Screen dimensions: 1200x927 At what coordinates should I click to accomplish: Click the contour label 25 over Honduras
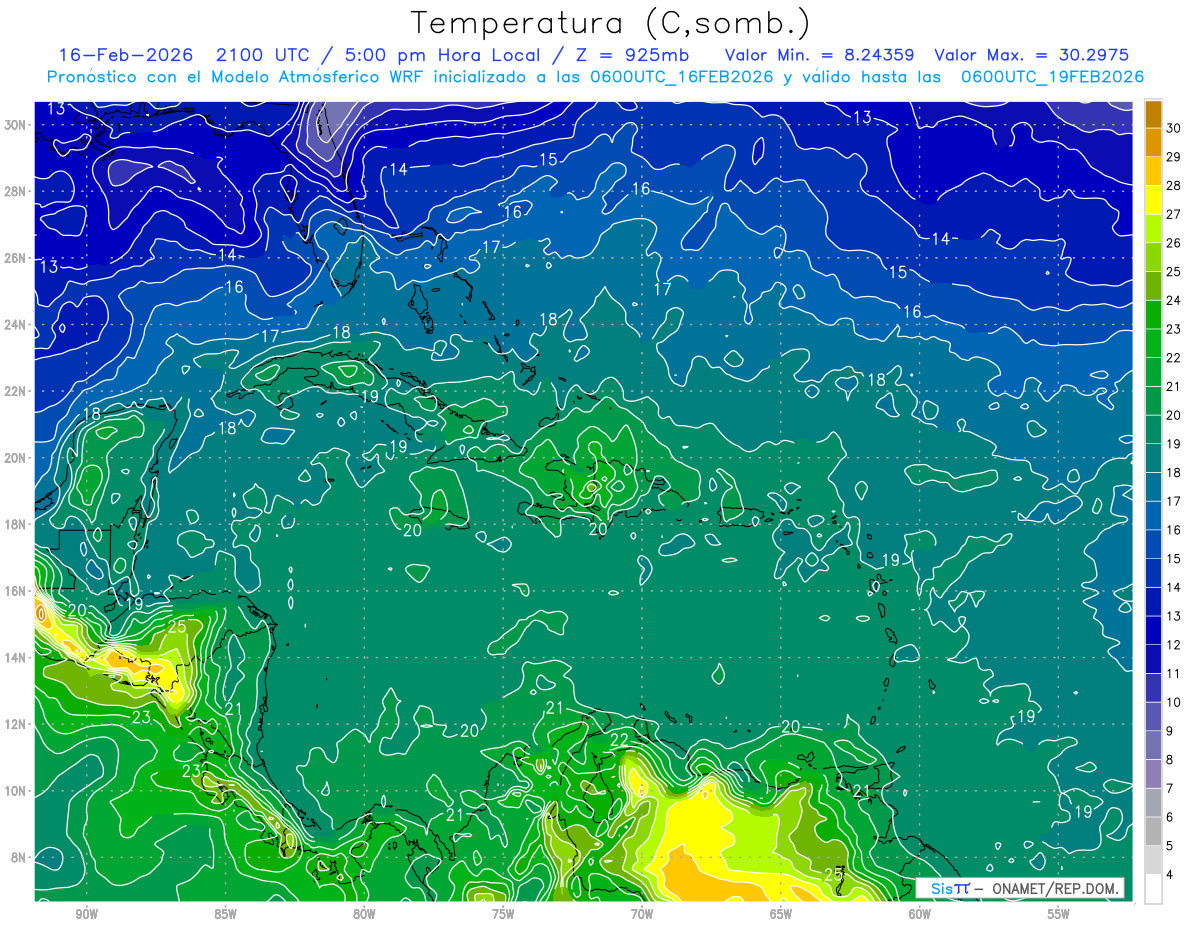point(177,627)
